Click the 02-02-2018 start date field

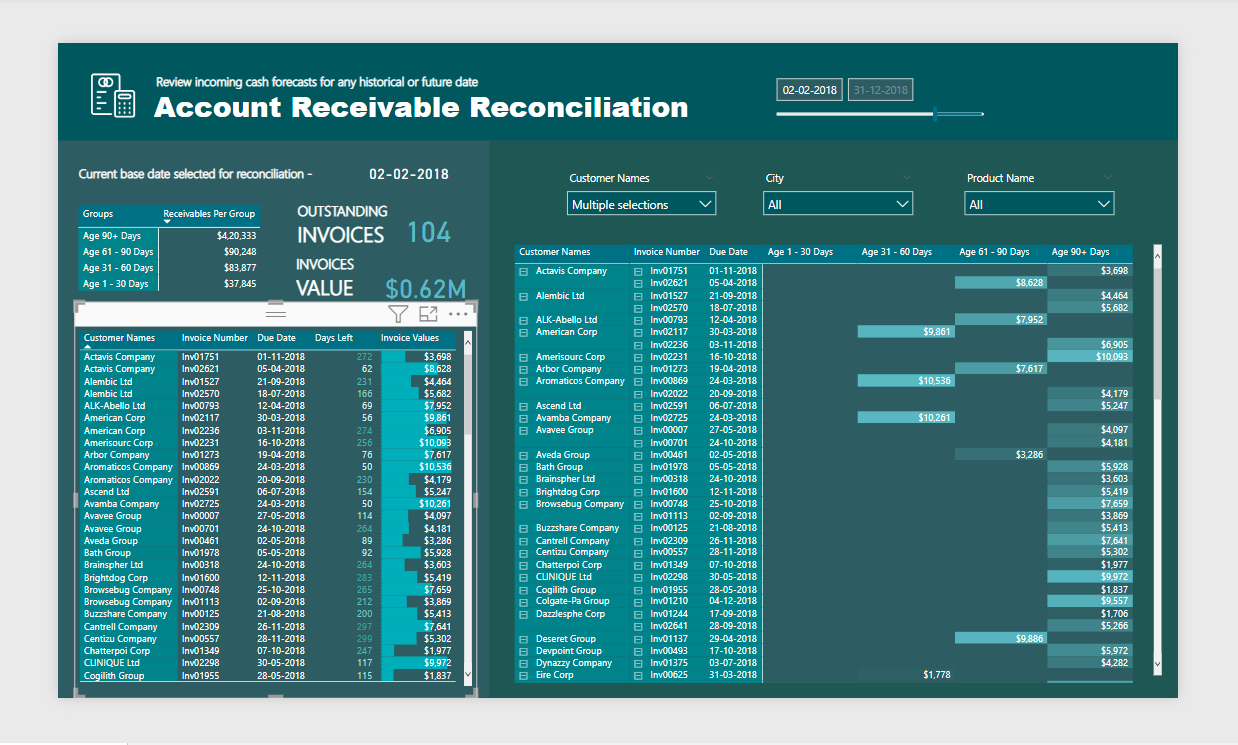pos(810,90)
